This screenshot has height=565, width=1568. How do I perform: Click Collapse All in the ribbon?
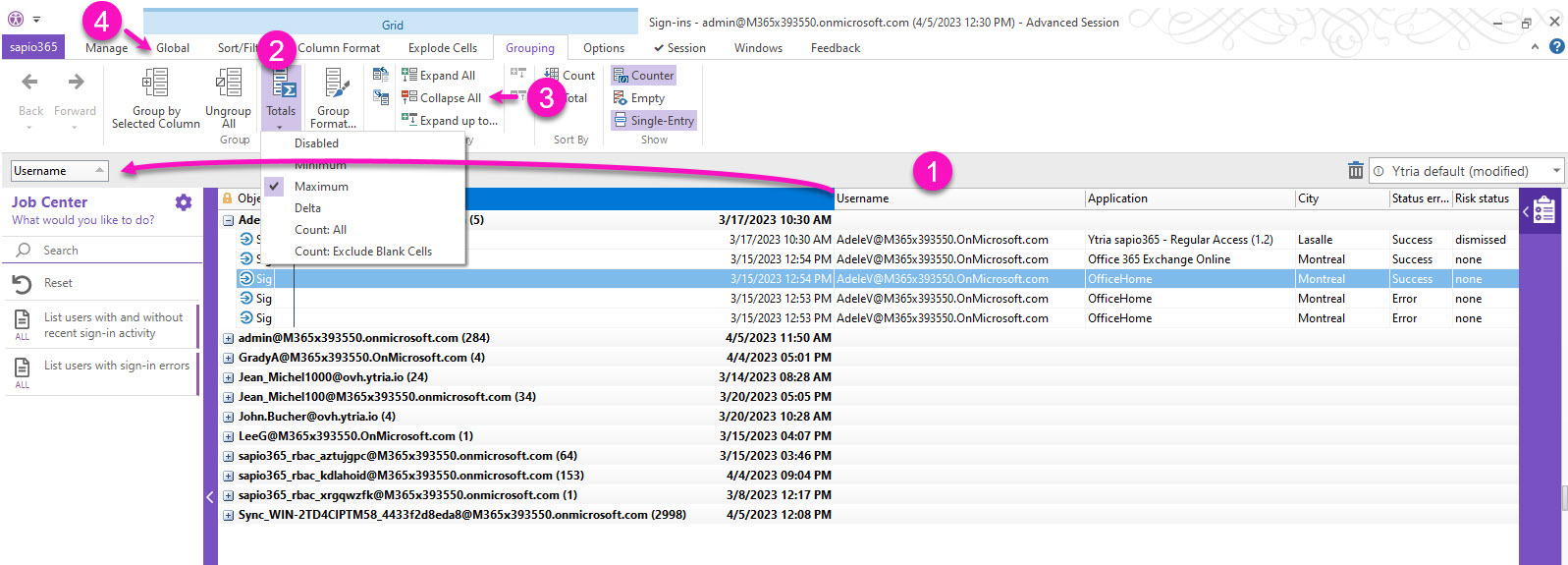tap(441, 97)
